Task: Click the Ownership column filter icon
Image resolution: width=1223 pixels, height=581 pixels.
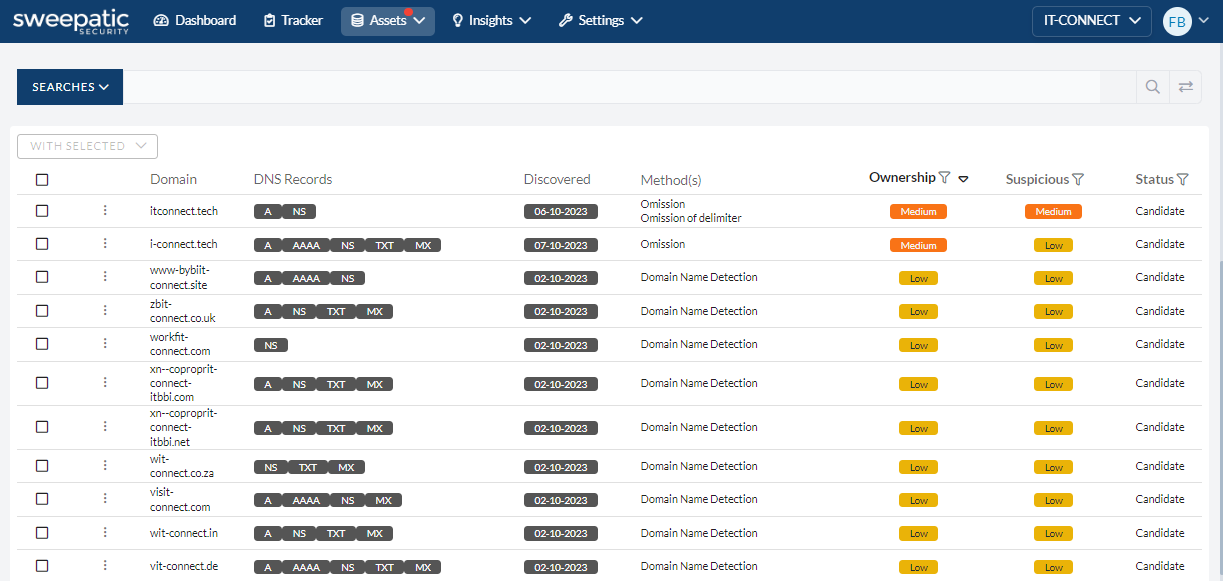Action: (x=944, y=178)
